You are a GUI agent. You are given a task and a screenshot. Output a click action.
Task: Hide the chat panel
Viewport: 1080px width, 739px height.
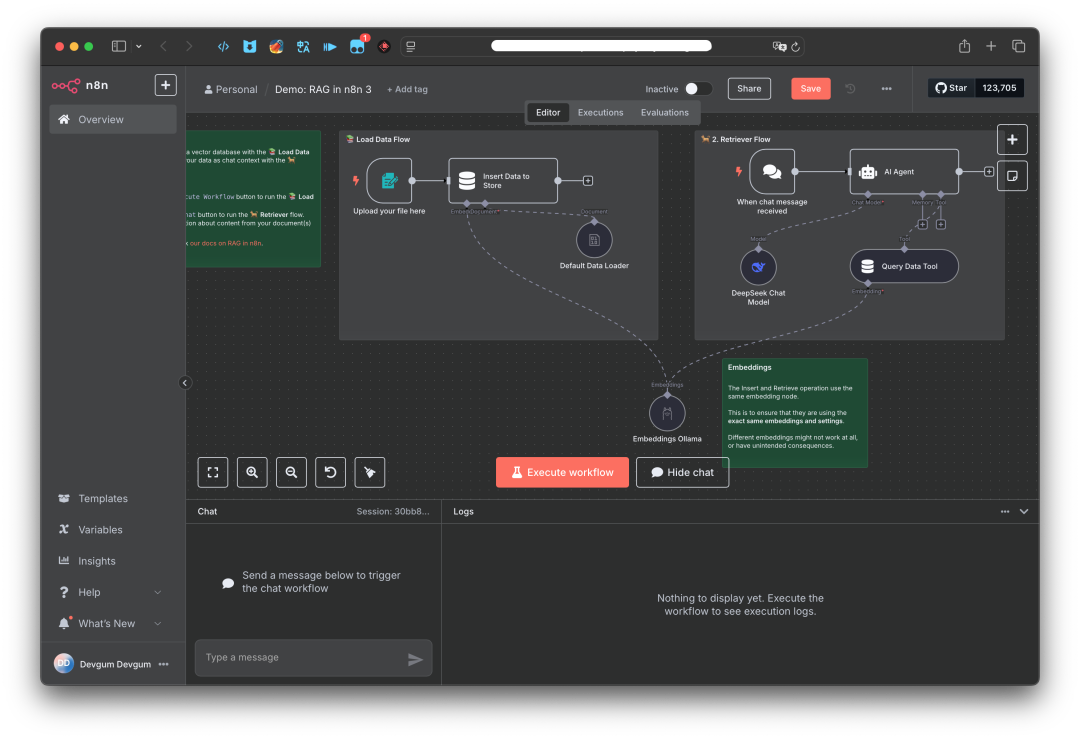point(682,472)
